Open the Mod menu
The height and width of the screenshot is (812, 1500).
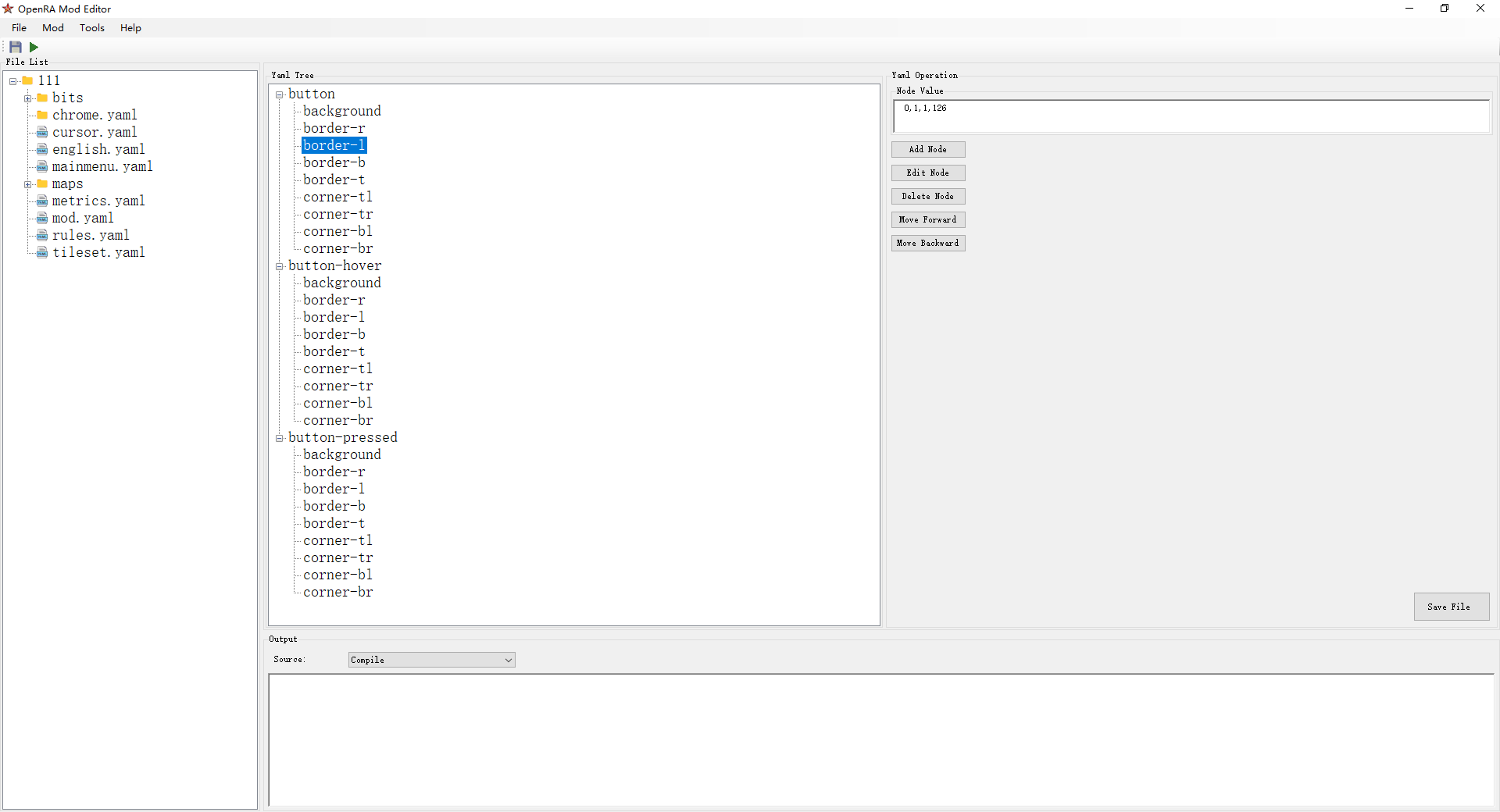coord(52,27)
